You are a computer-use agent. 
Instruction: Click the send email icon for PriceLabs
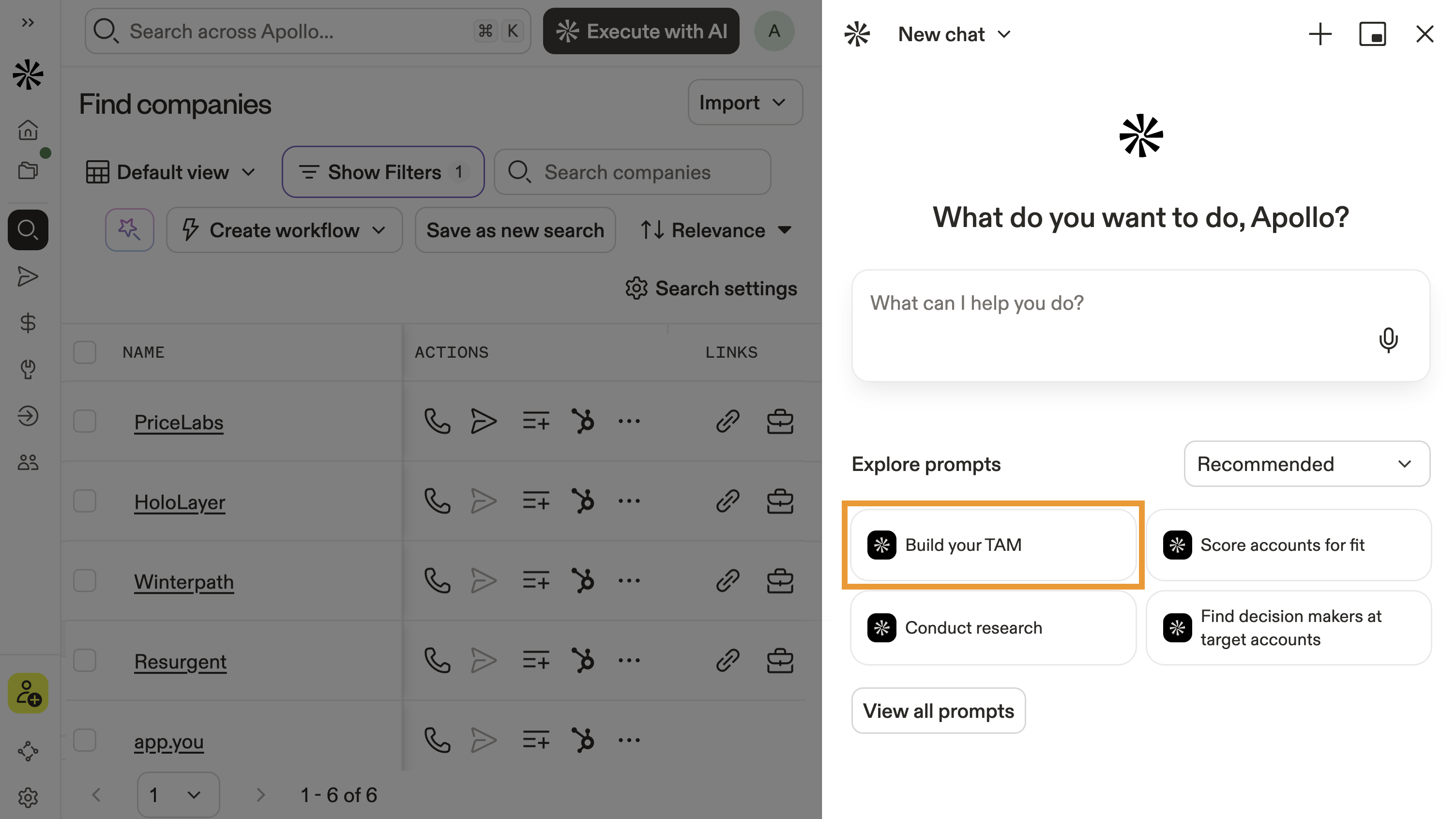pyautogui.click(x=483, y=422)
